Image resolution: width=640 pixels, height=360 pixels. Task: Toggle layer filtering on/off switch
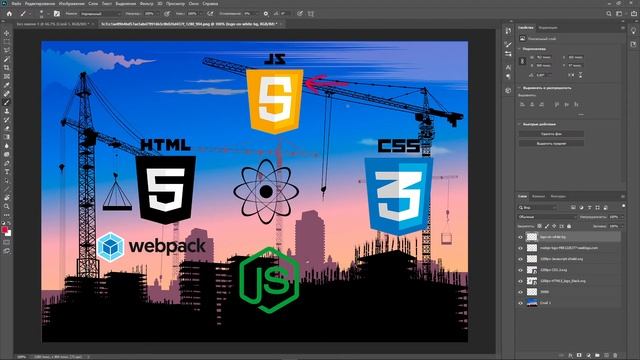tap(623, 207)
